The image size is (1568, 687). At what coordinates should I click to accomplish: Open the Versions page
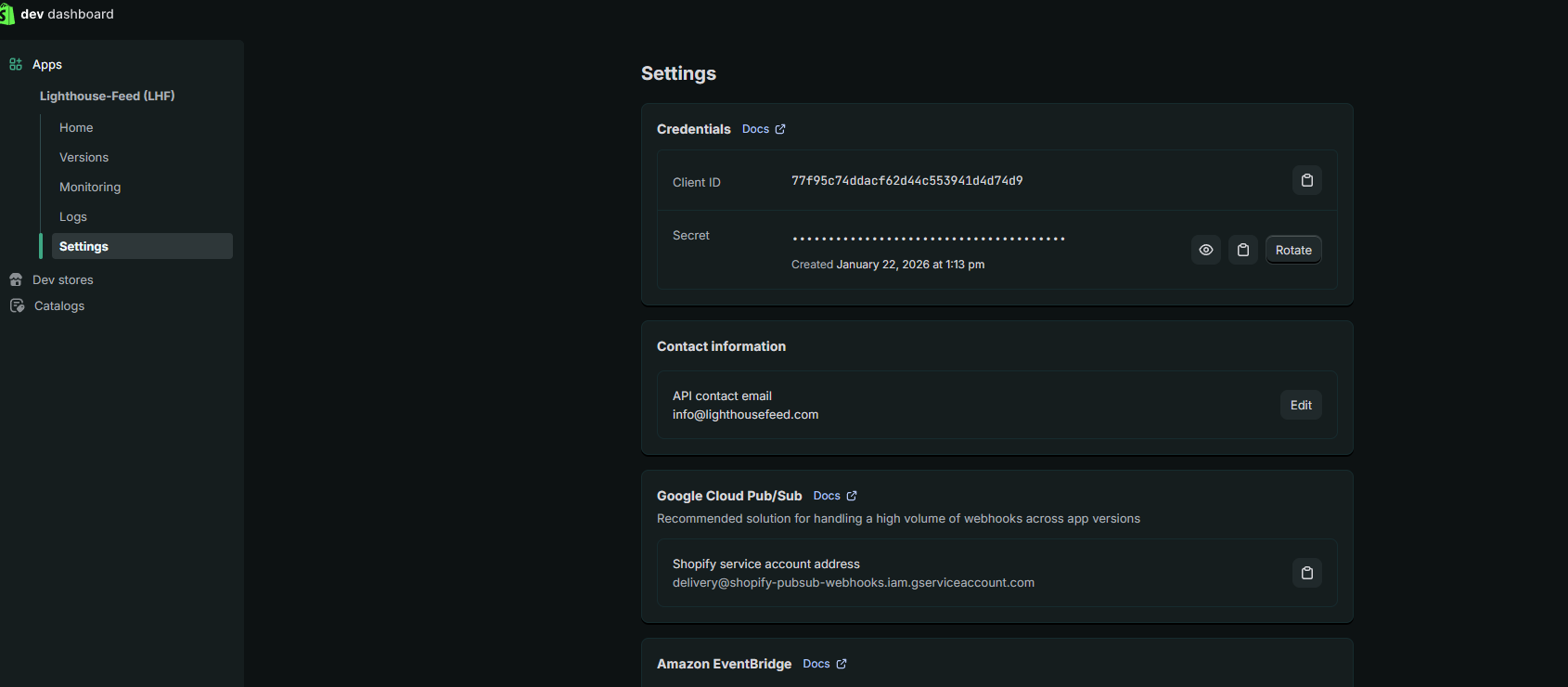(x=84, y=157)
